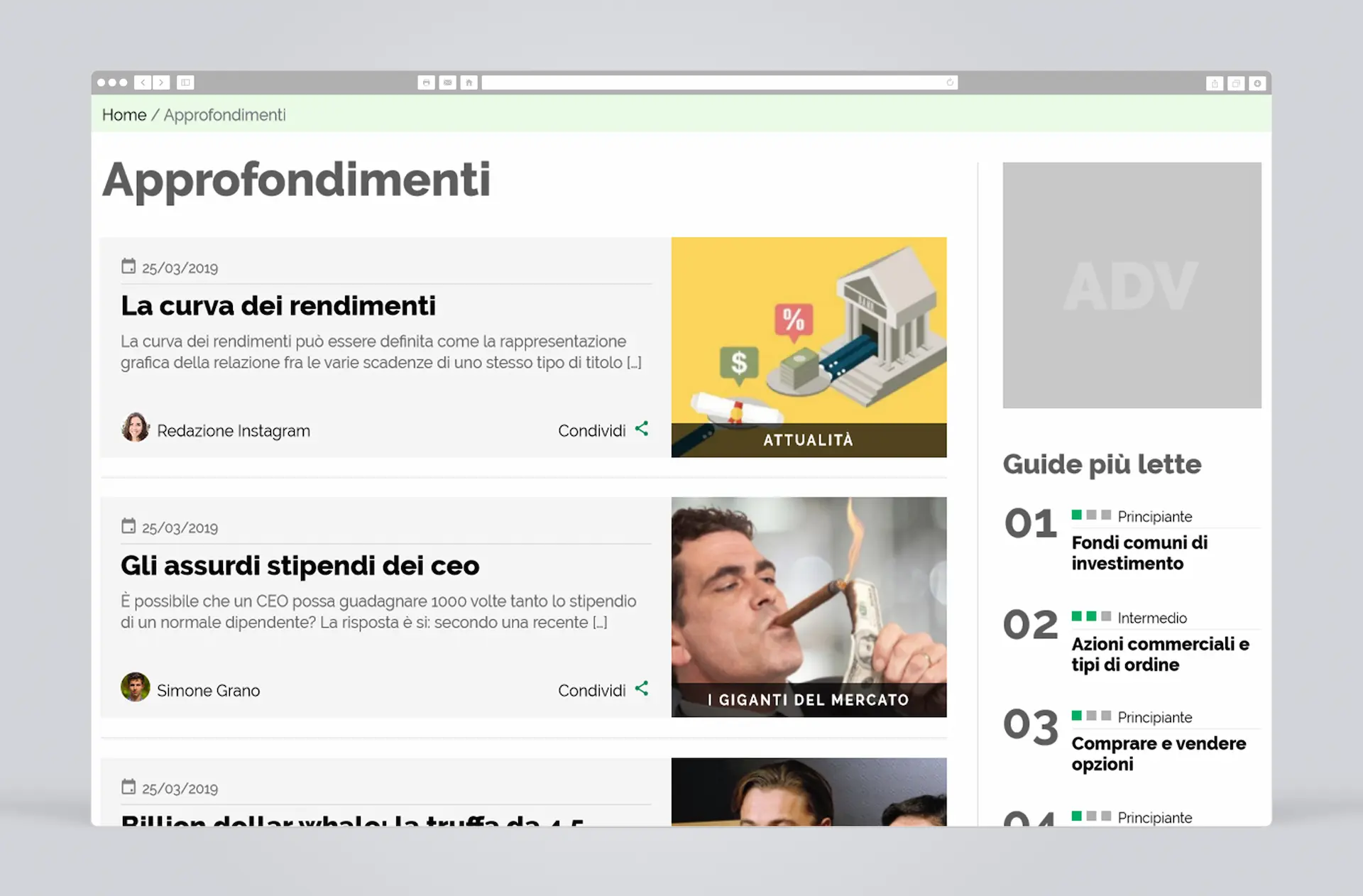This screenshot has width=1363, height=896.
Task: Click the 01 number in Guide più lette
Action: (x=1031, y=524)
